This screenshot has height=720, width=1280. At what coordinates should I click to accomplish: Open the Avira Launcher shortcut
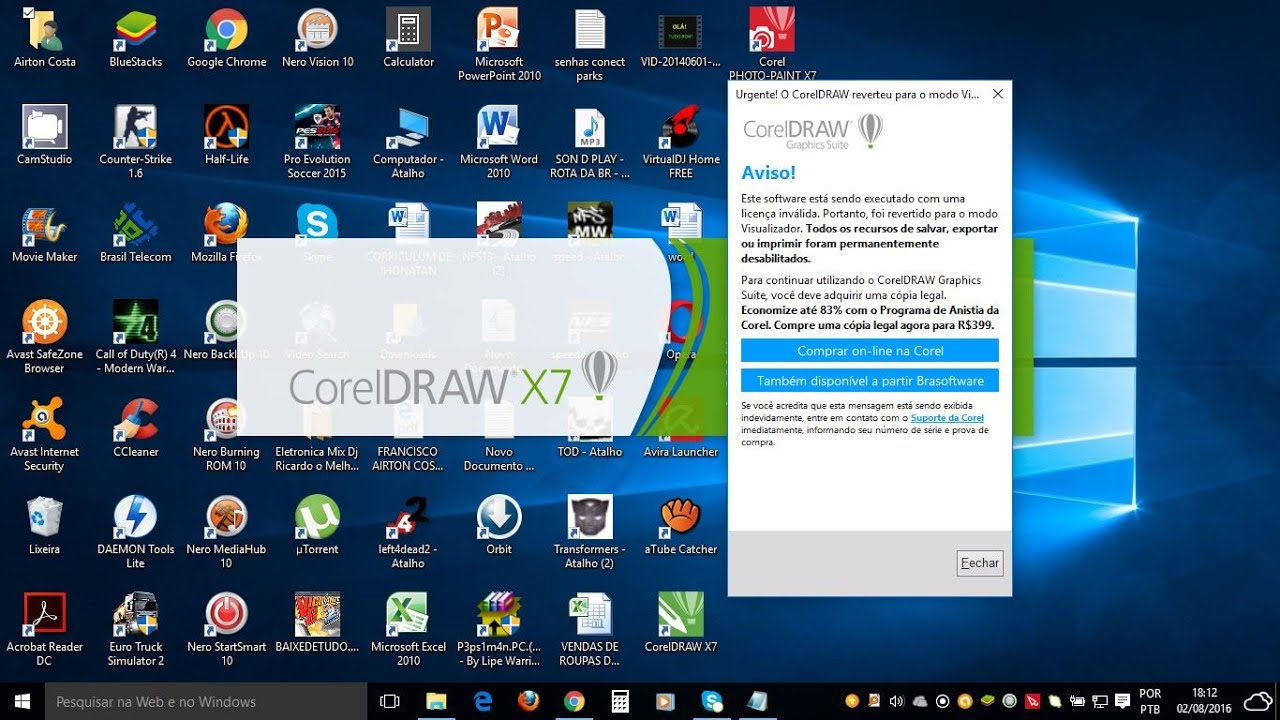tap(681, 428)
